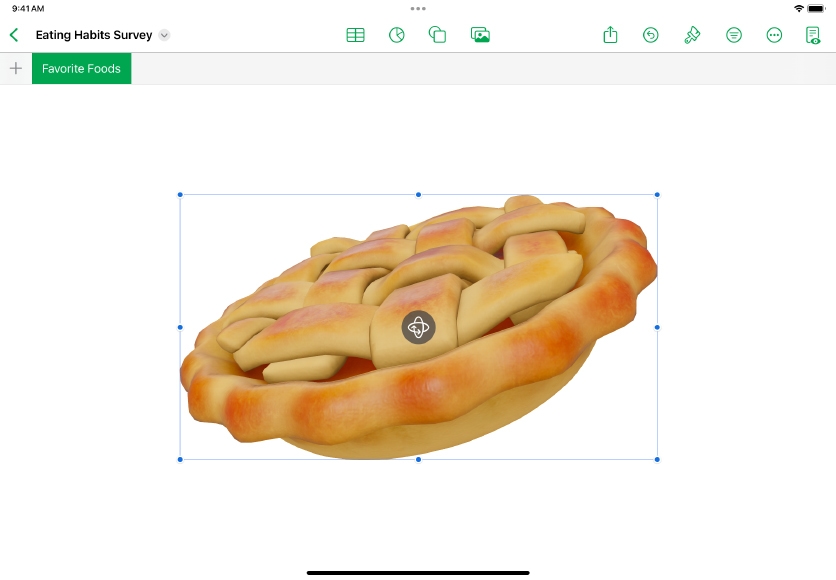836x580 pixels.
Task: Add a new sheet with plus button
Action: pos(16,69)
